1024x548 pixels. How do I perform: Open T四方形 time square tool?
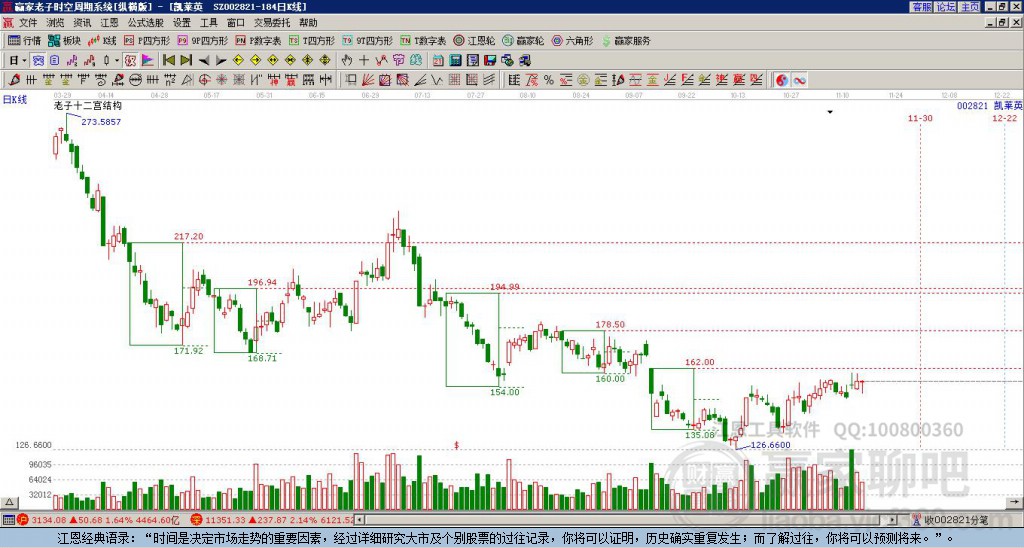point(312,40)
